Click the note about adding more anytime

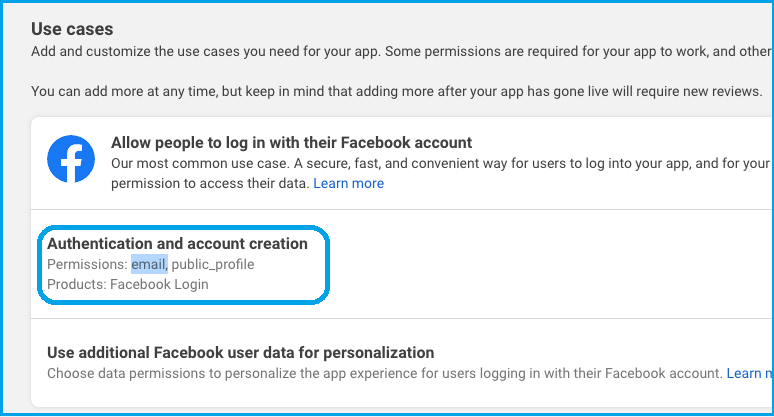(396, 91)
